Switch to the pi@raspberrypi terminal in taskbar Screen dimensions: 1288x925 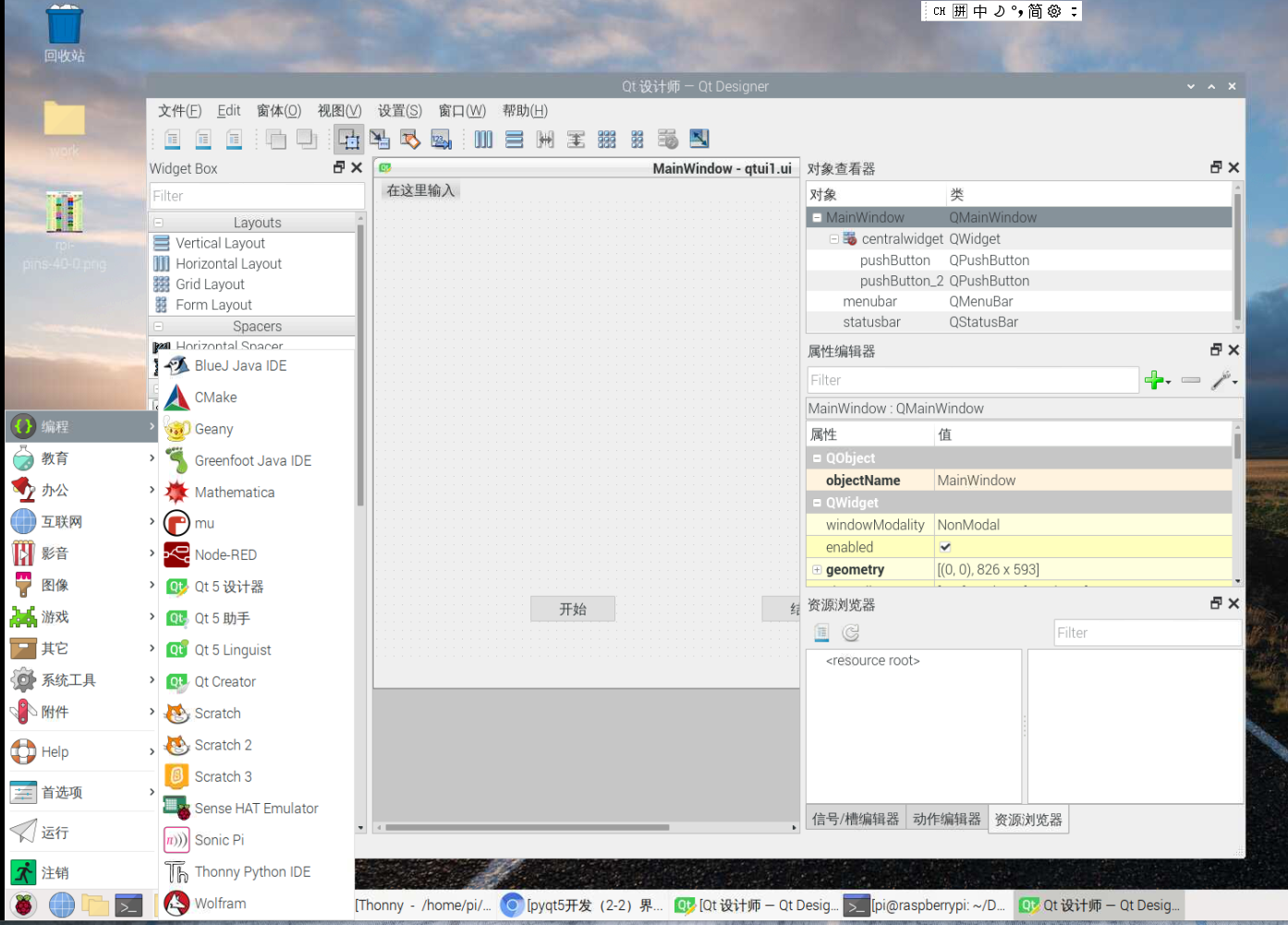926,906
